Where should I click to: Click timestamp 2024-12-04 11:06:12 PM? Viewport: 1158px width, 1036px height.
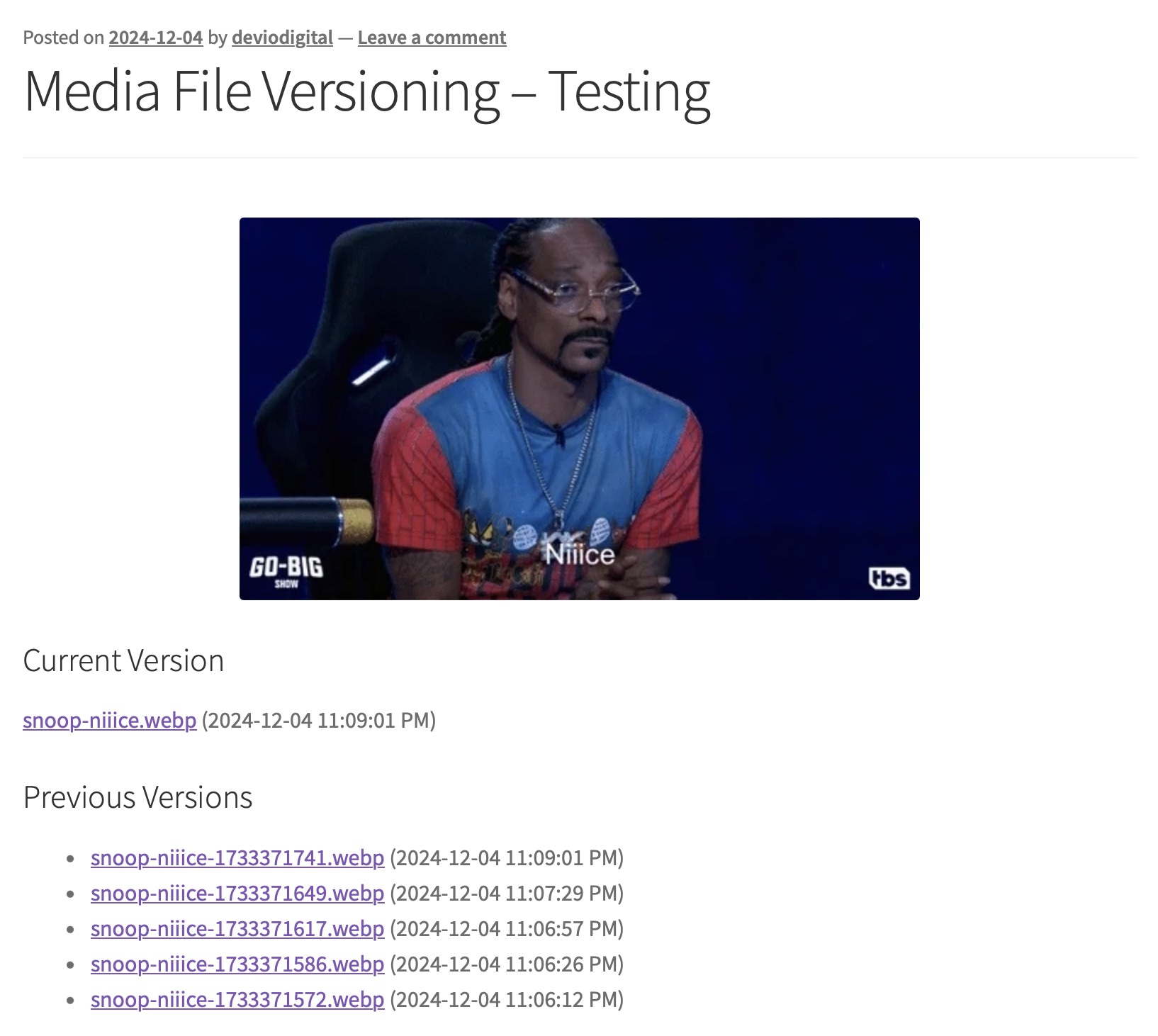(x=507, y=999)
